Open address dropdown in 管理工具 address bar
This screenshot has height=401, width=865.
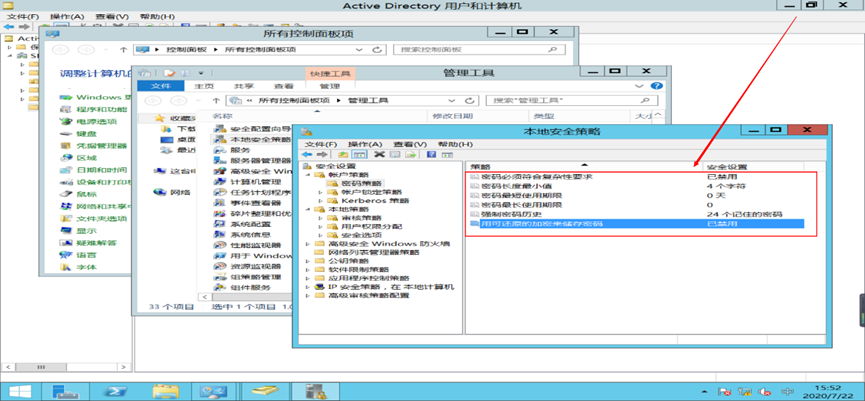[x=451, y=101]
